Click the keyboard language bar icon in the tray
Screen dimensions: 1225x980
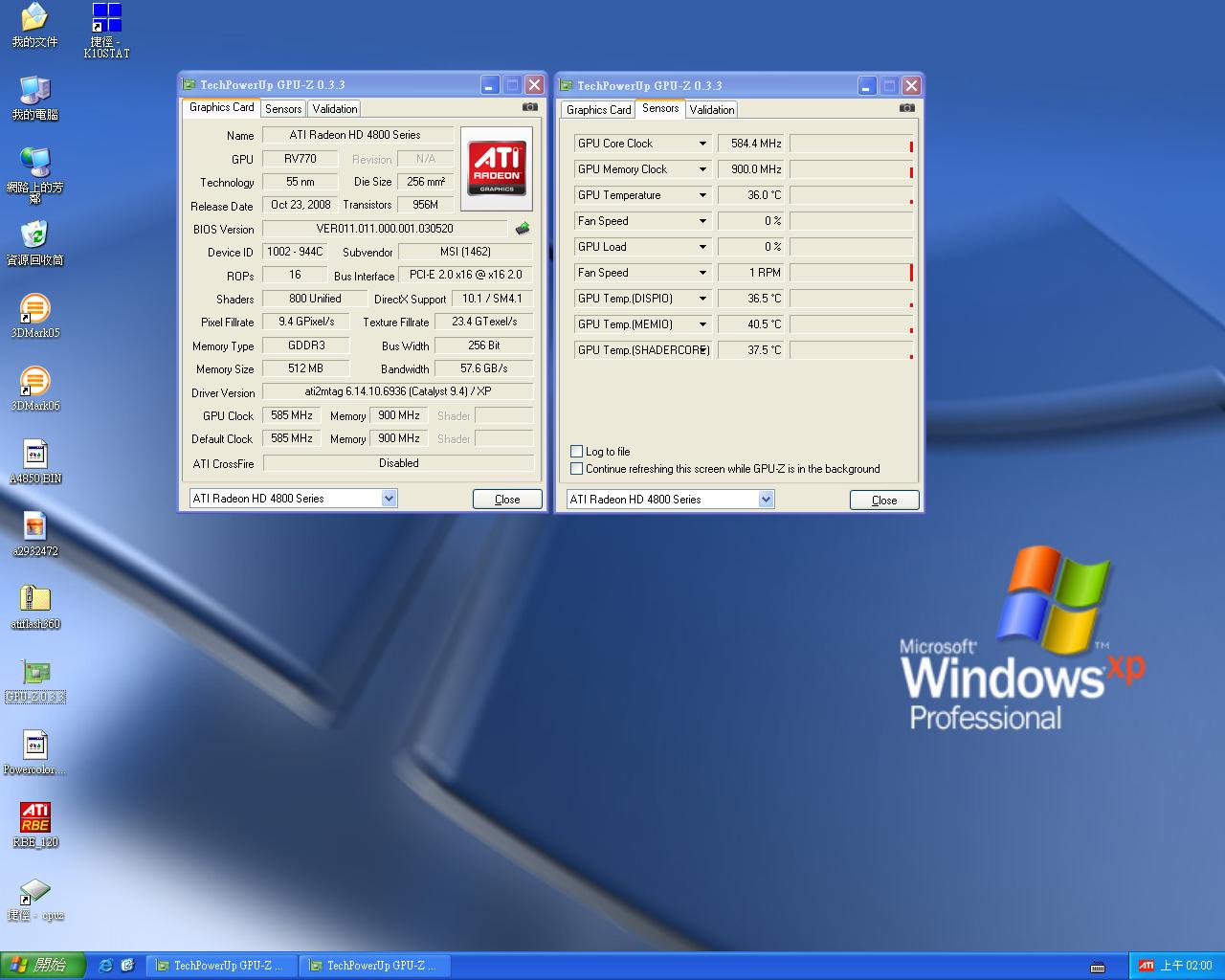[1098, 967]
